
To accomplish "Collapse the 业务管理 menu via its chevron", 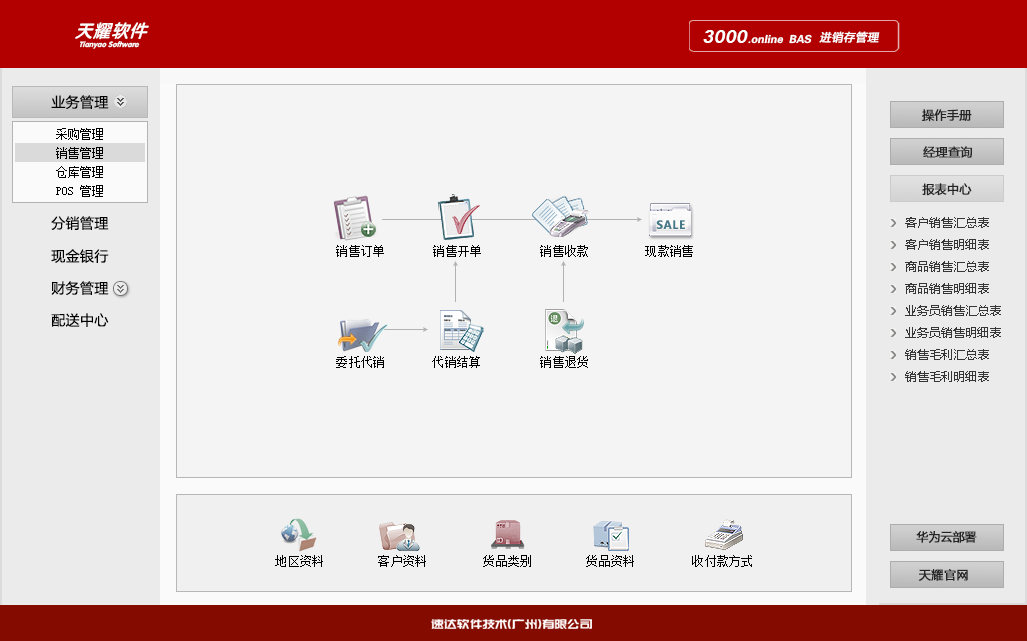I will [x=120, y=101].
